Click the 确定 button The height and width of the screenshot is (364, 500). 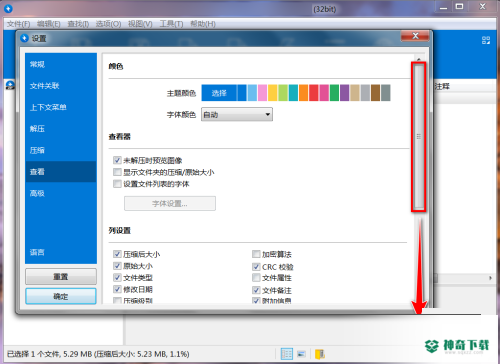[61, 296]
